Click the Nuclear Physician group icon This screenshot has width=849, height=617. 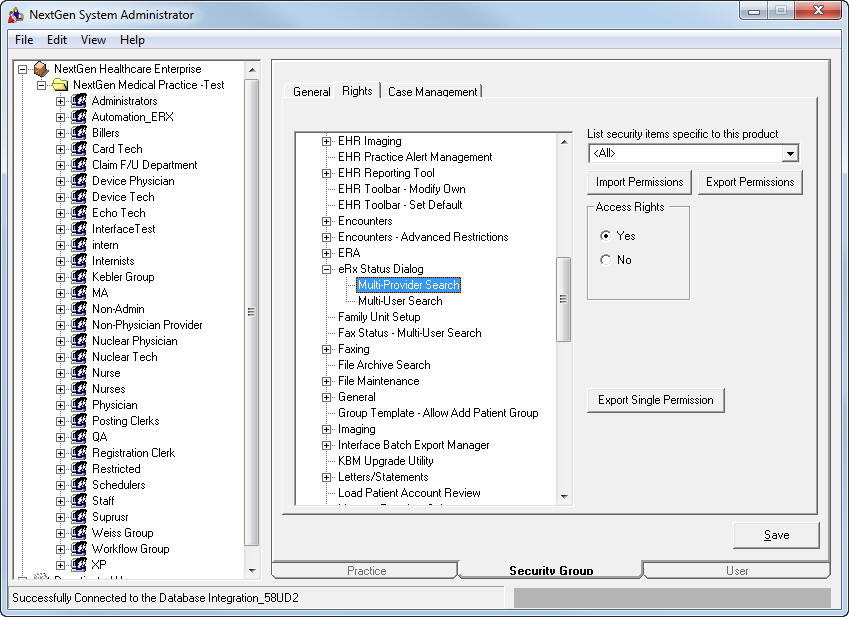pos(79,341)
